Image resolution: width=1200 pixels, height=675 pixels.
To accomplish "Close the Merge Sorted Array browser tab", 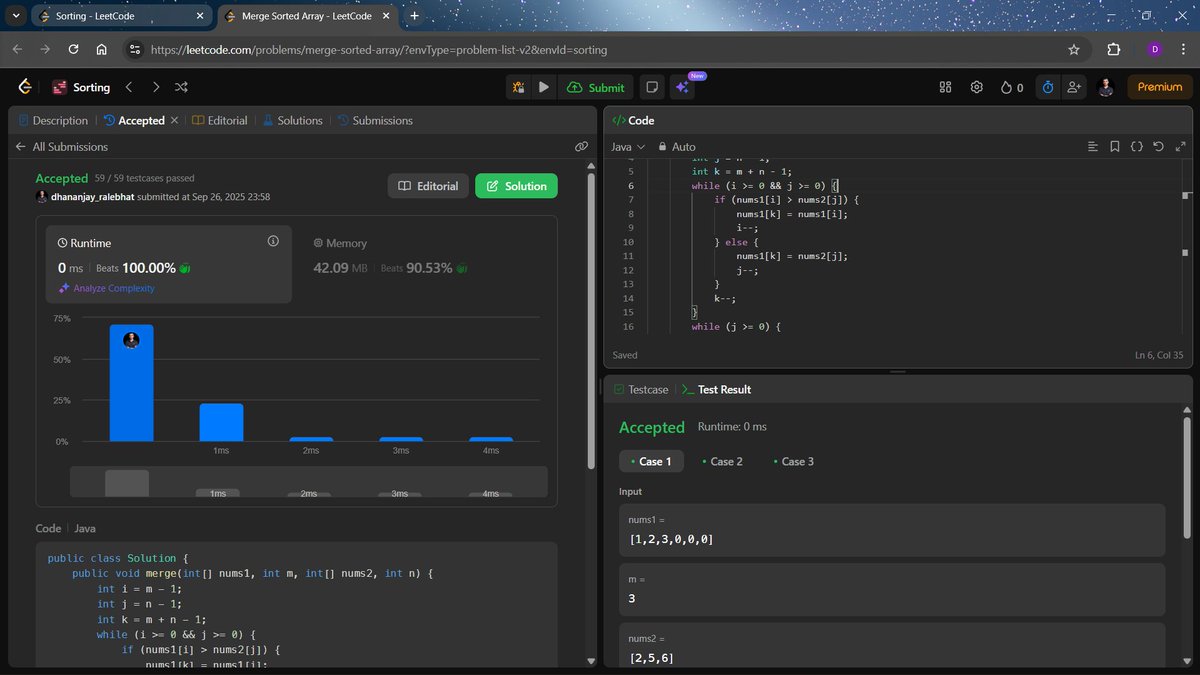I will pos(388,16).
